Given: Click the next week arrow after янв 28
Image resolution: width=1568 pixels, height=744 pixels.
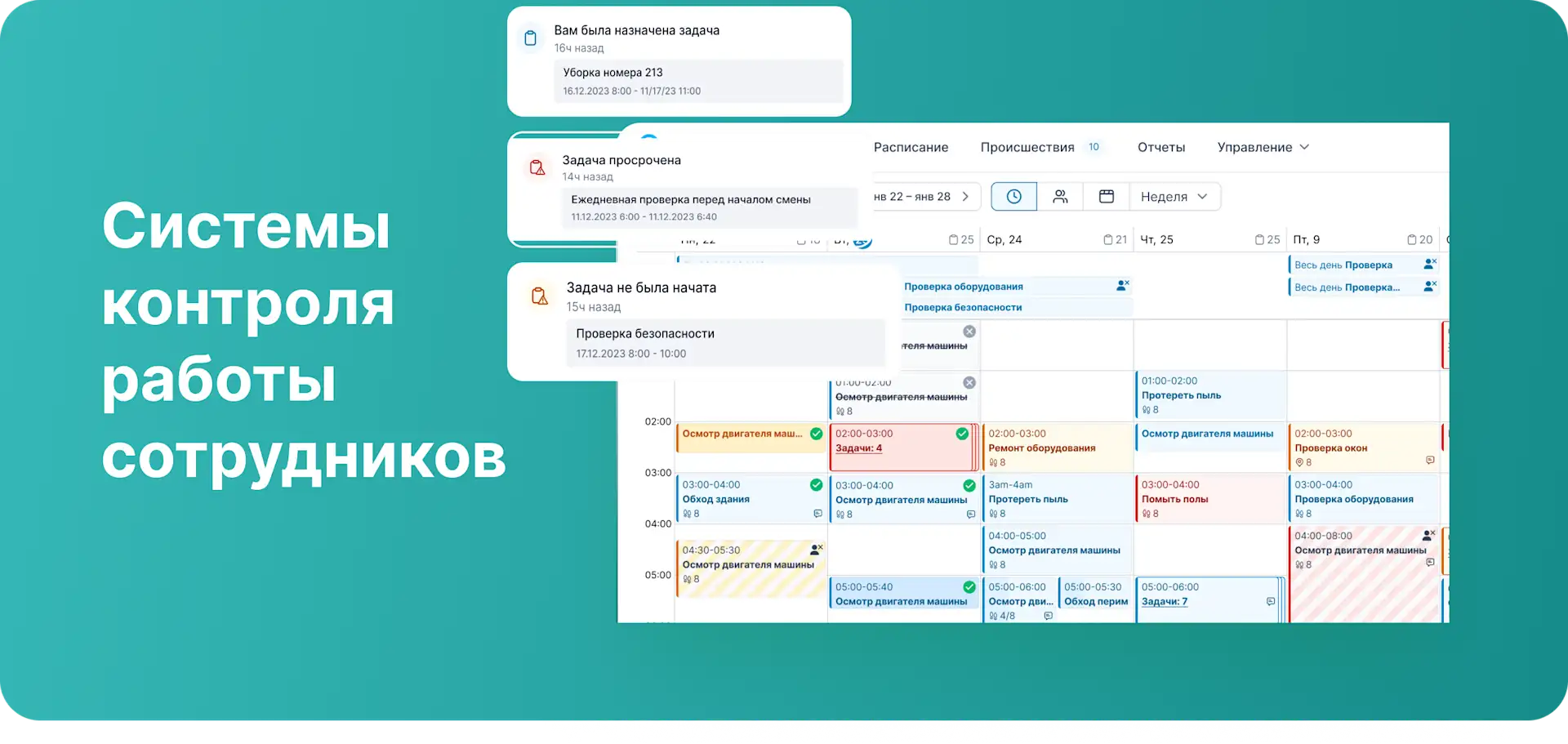Looking at the screenshot, I should (x=966, y=196).
